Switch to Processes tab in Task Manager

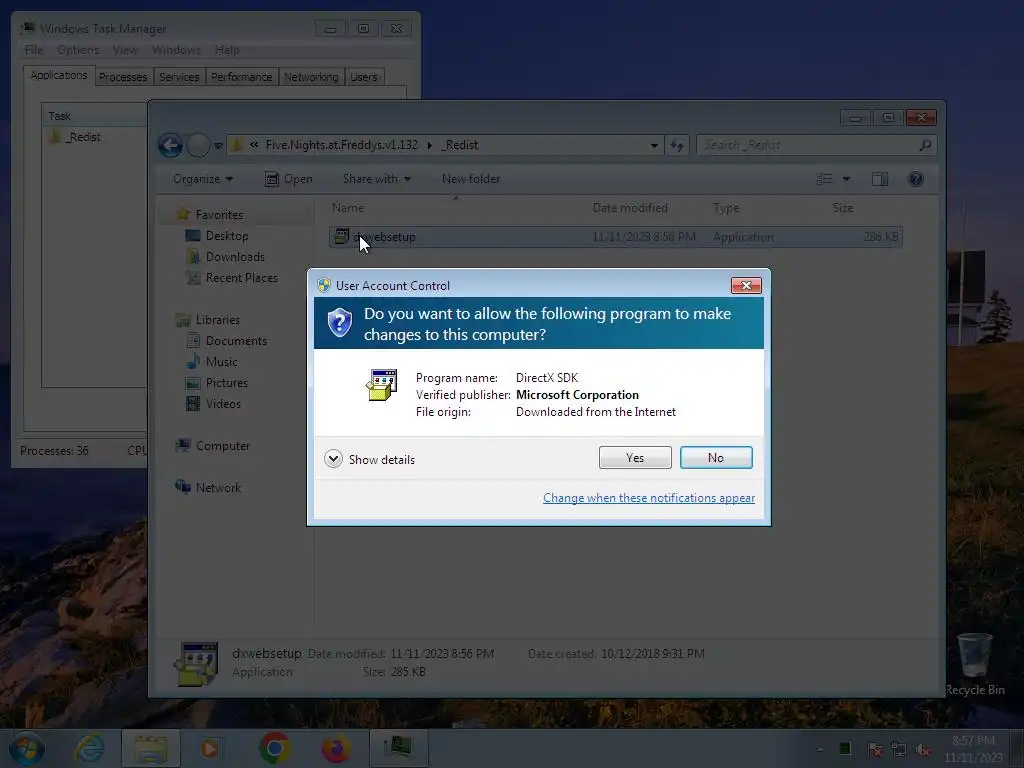click(x=123, y=77)
